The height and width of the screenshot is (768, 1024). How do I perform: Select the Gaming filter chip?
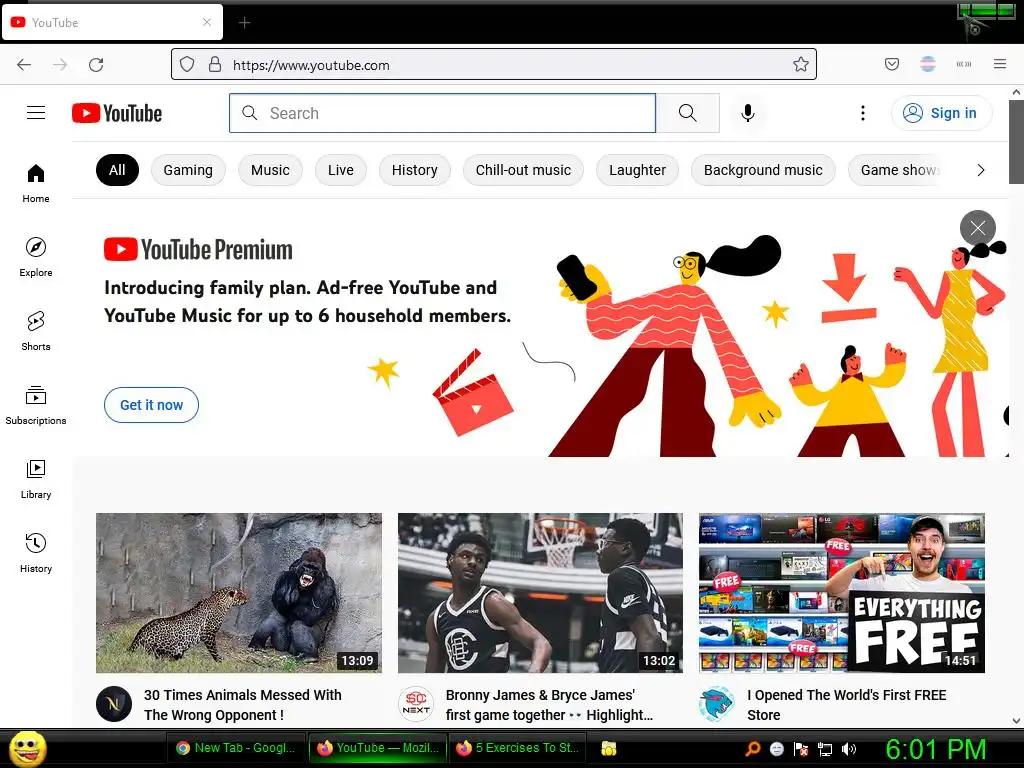pyautogui.click(x=188, y=170)
